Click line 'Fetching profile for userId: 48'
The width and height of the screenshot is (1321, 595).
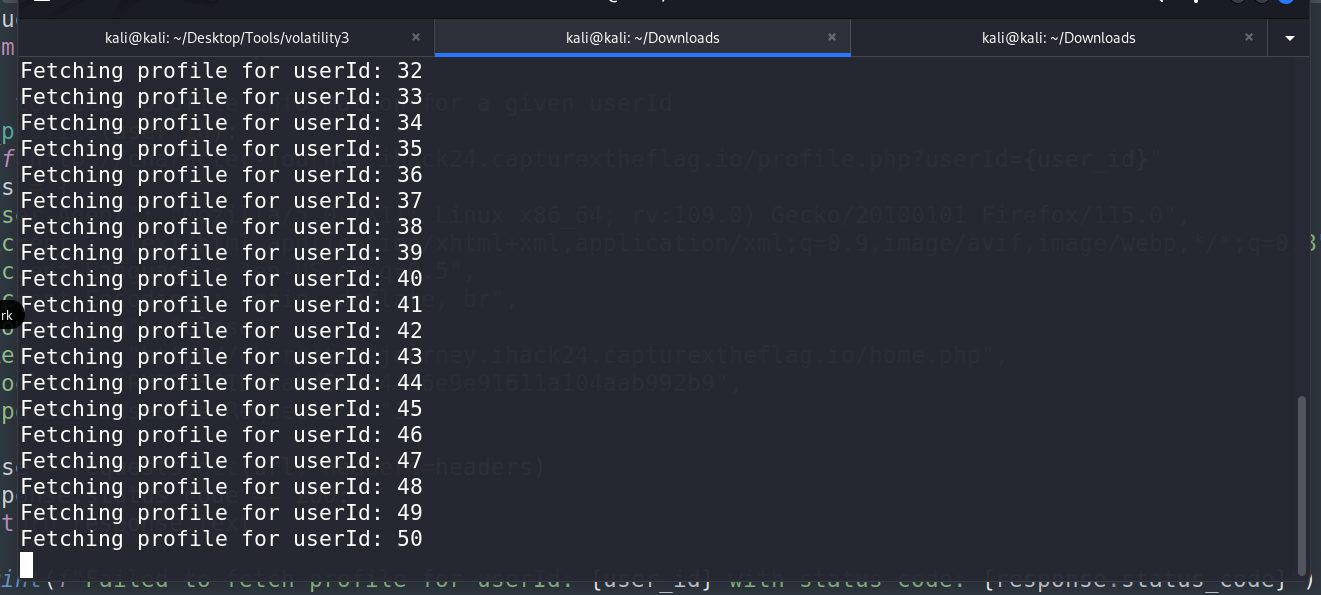point(221,487)
